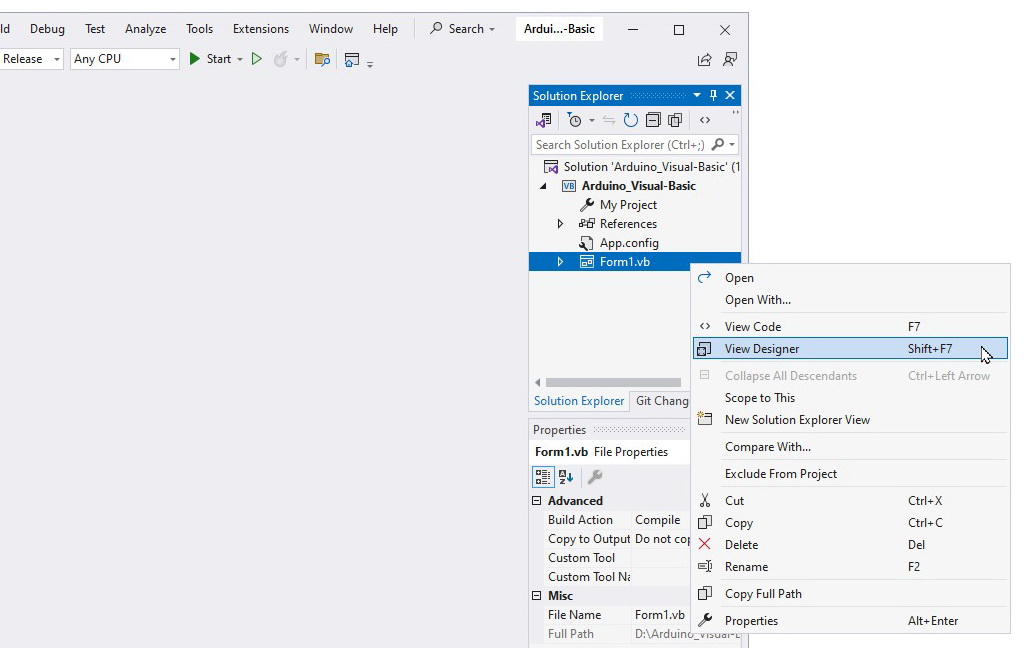
Task: Click the Live Share icon
Action: 704,60
